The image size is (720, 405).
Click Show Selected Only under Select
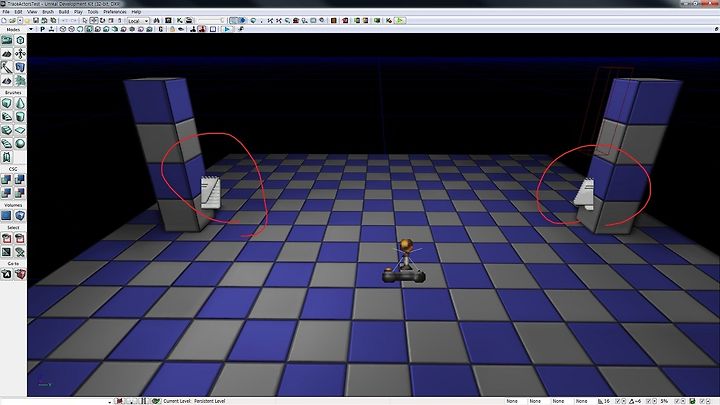[x=6, y=238]
